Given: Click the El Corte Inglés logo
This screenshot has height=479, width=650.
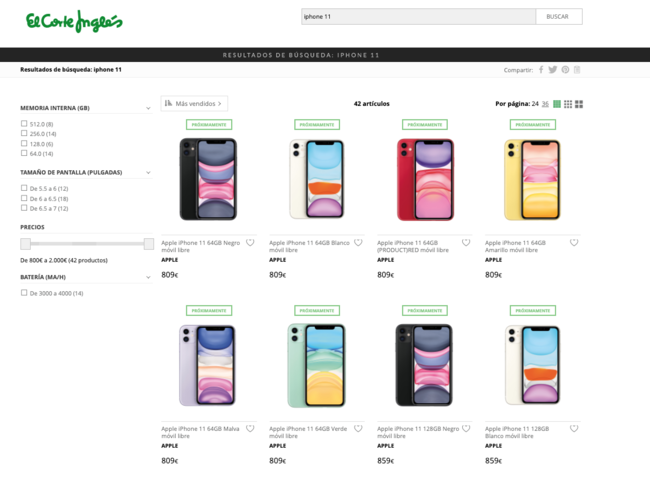Looking at the screenshot, I should click(x=74, y=21).
